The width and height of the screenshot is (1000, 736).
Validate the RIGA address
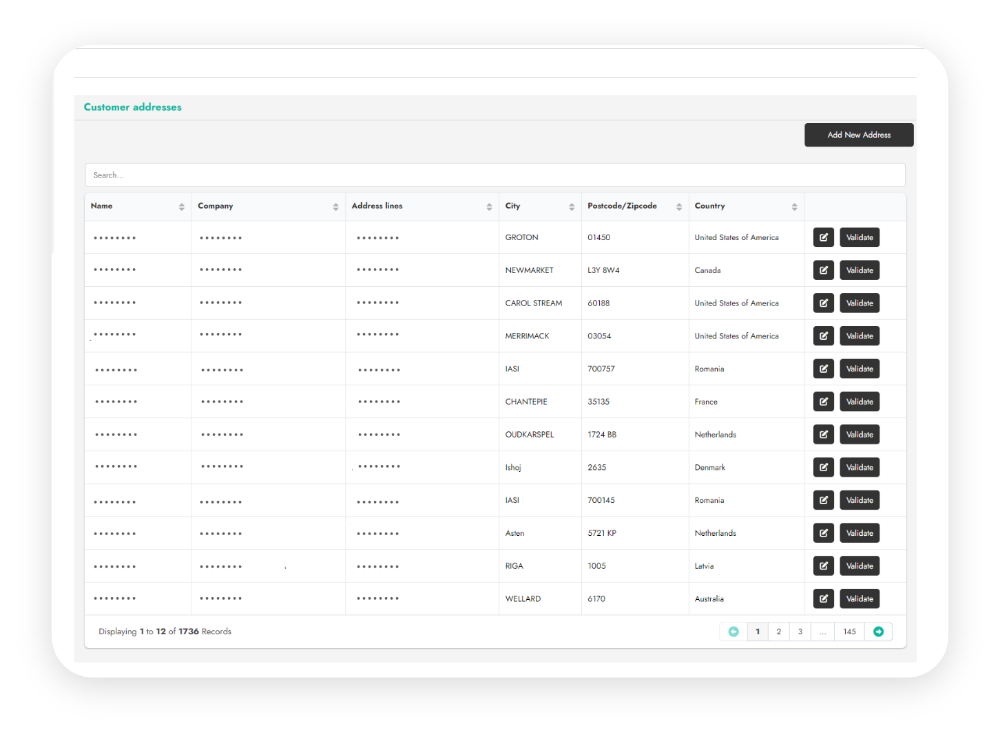click(x=860, y=566)
